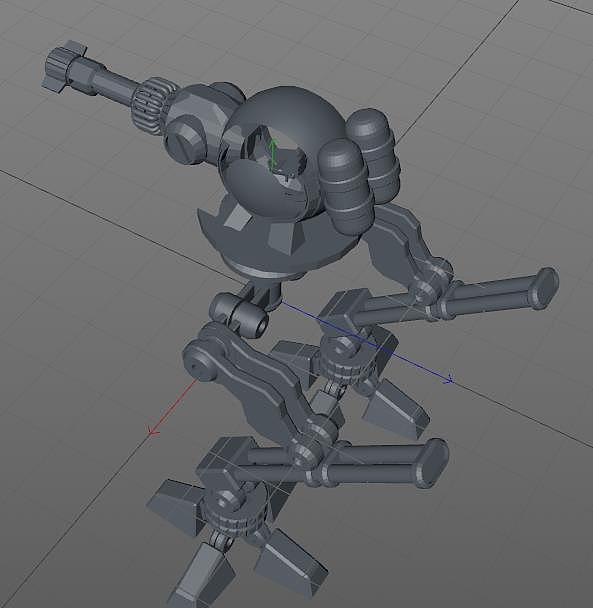Select the robot's spherical head dome

click(x=282, y=153)
